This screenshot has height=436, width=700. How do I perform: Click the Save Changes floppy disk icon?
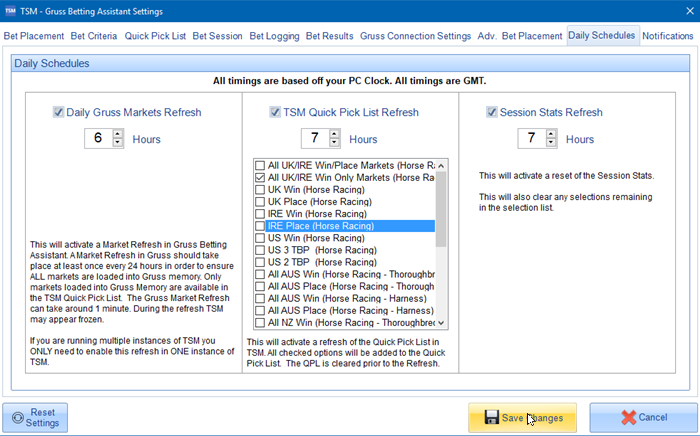coord(492,417)
